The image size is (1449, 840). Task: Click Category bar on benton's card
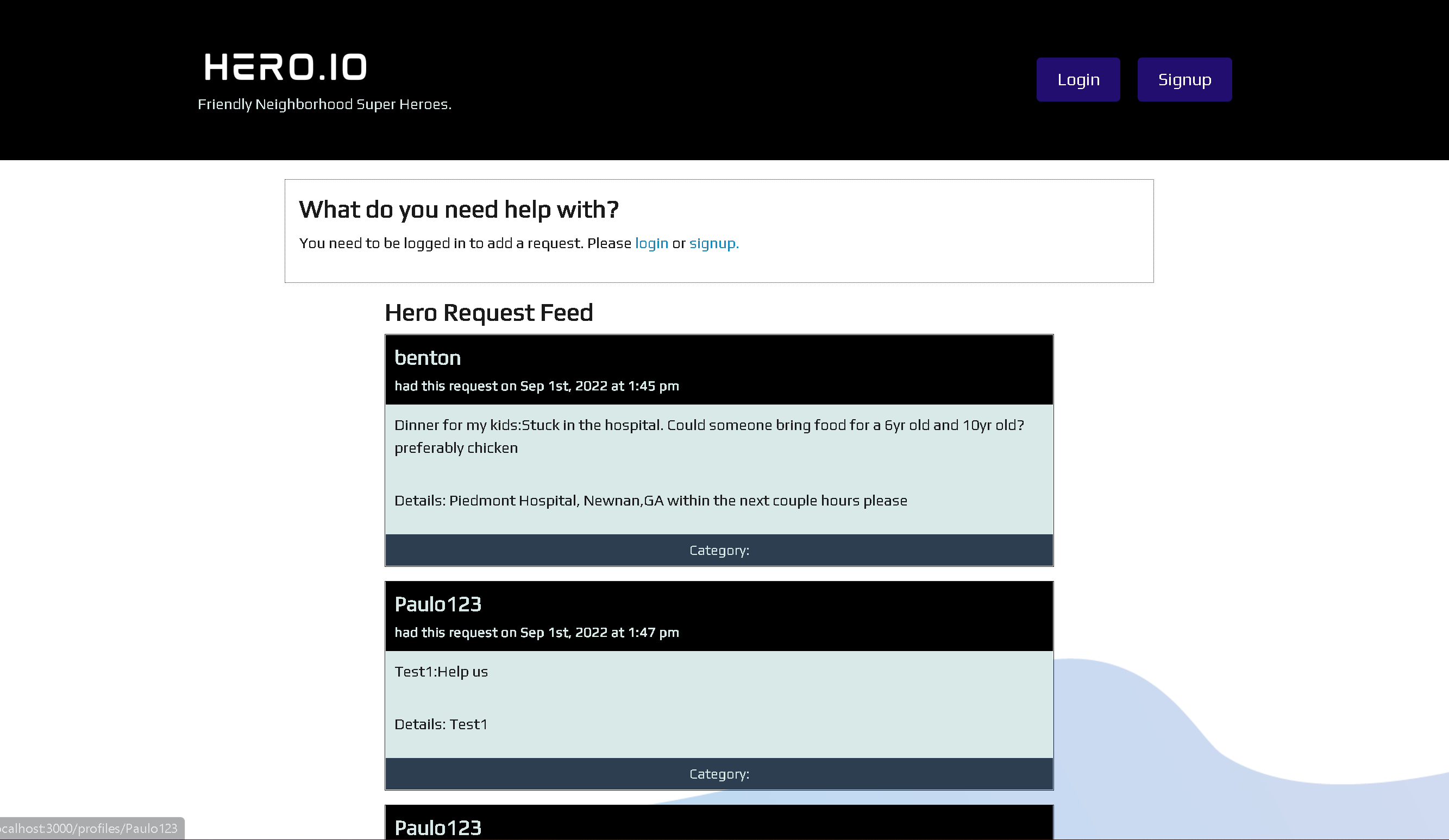(x=719, y=550)
